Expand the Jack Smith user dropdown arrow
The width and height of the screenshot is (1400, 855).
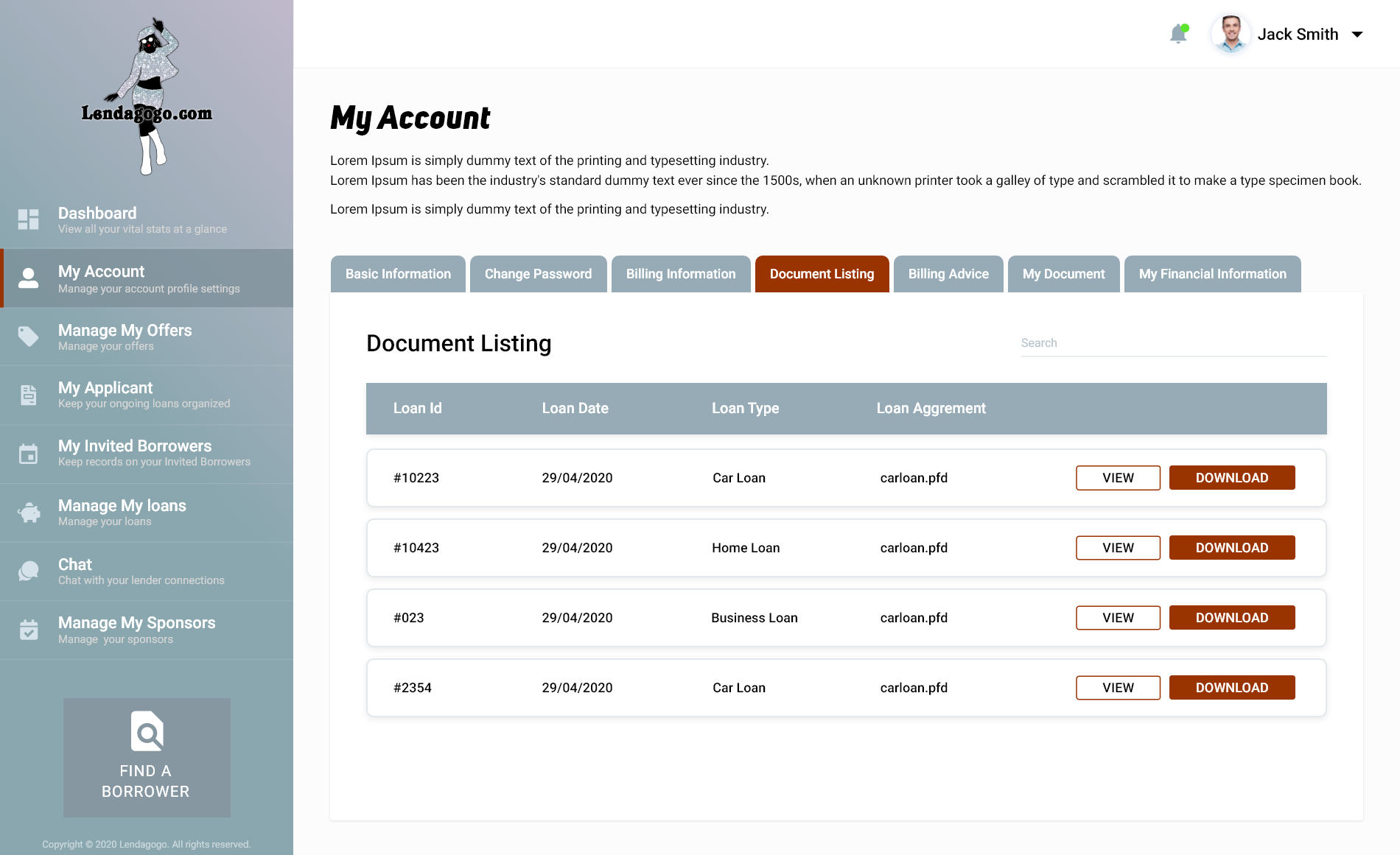click(x=1357, y=35)
